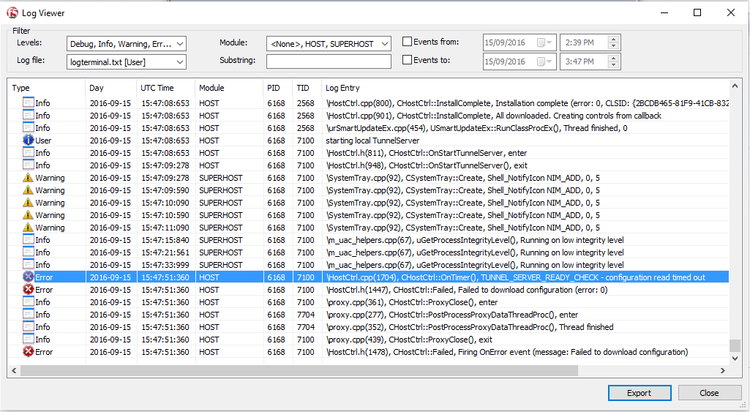Click the blue User icon in the TunnelServer row
This screenshot has width=750, height=412.
click(28, 141)
